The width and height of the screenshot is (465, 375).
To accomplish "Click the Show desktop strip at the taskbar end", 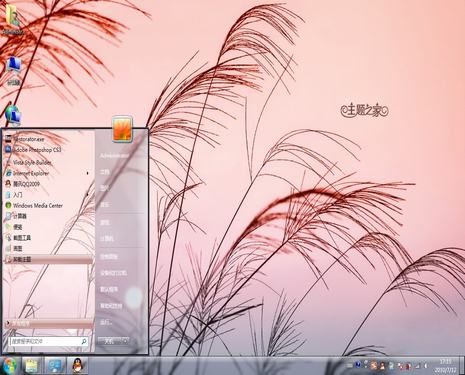I will tap(462, 366).
